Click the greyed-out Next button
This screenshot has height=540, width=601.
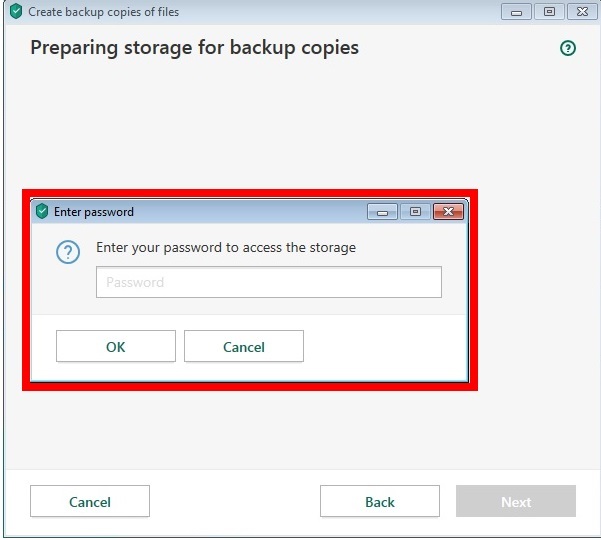pyautogui.click(x=516, y=502)
